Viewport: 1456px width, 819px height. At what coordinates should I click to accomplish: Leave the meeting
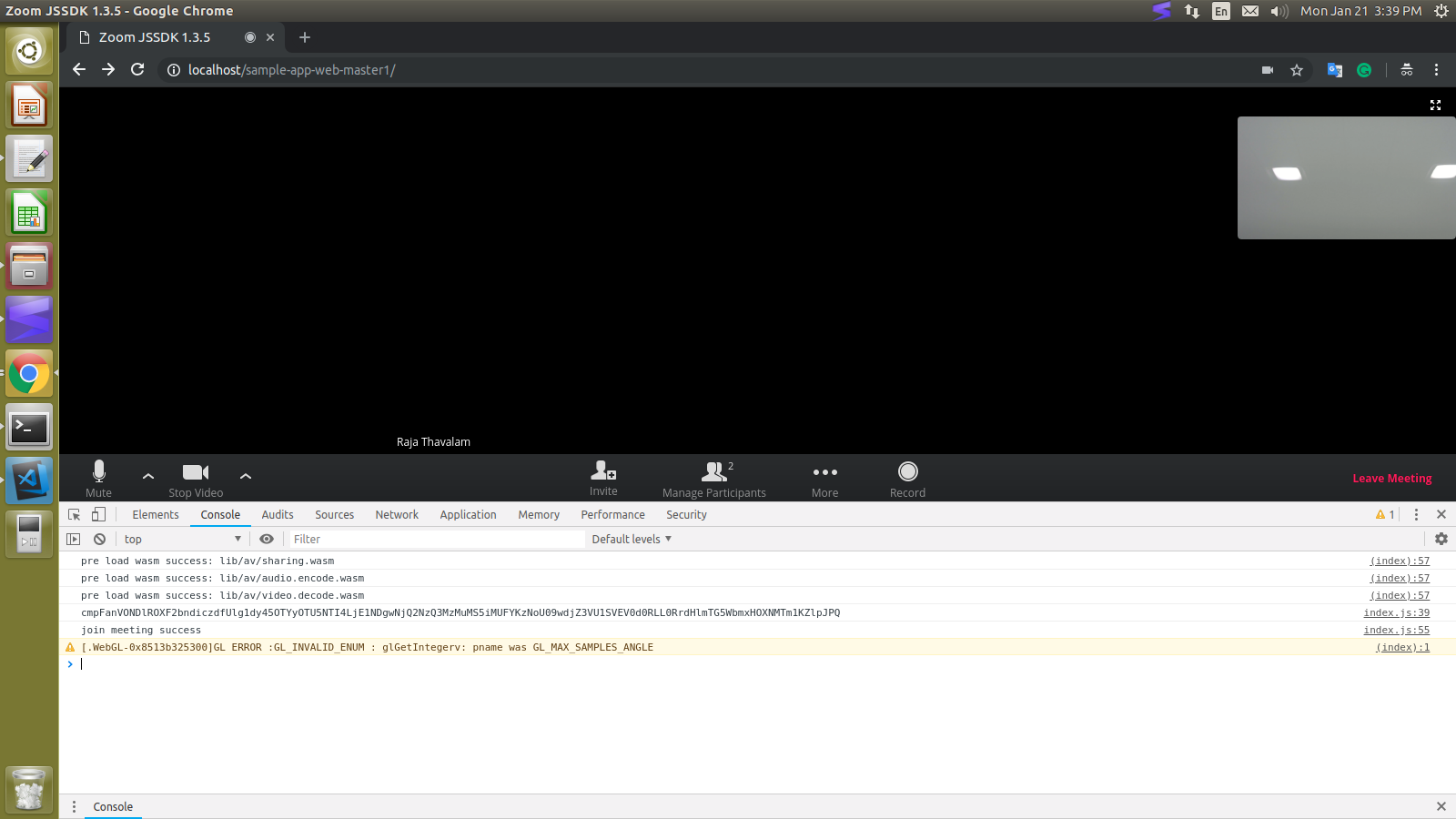pyautogui.click(x=1392, y=479)
